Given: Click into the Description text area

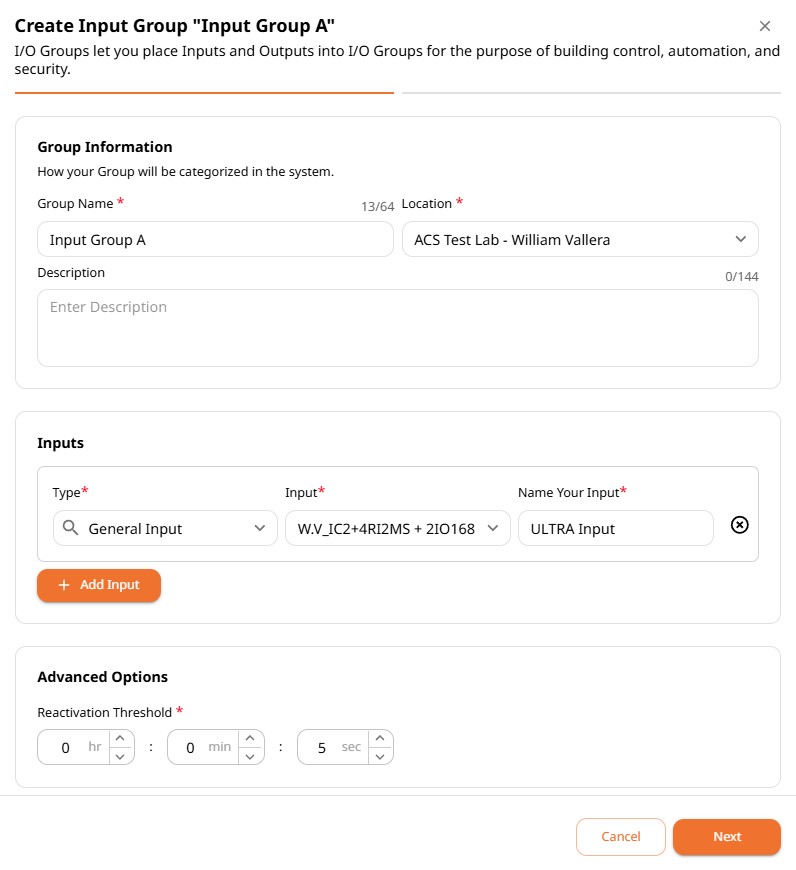Looking at the screenshot, I should [x=398, y=327].
